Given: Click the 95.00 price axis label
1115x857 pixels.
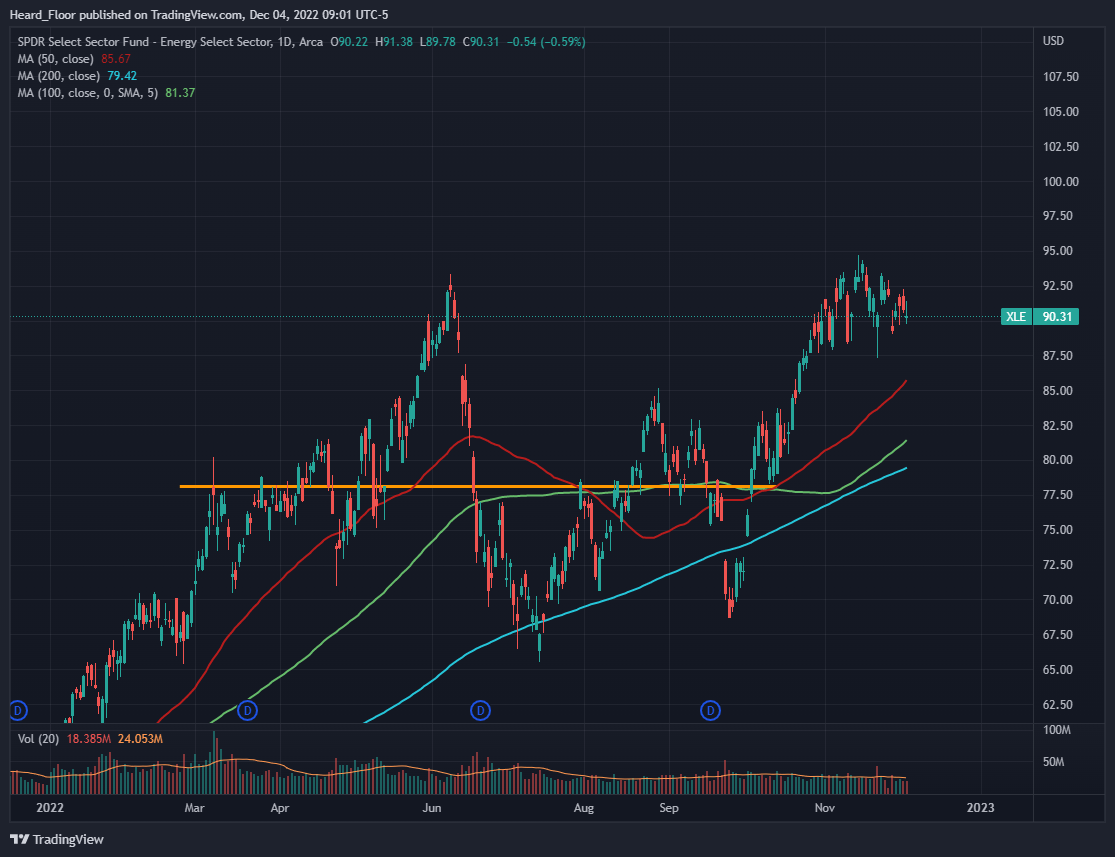Looking at the screenshot, I should (x=1057, y=251).
